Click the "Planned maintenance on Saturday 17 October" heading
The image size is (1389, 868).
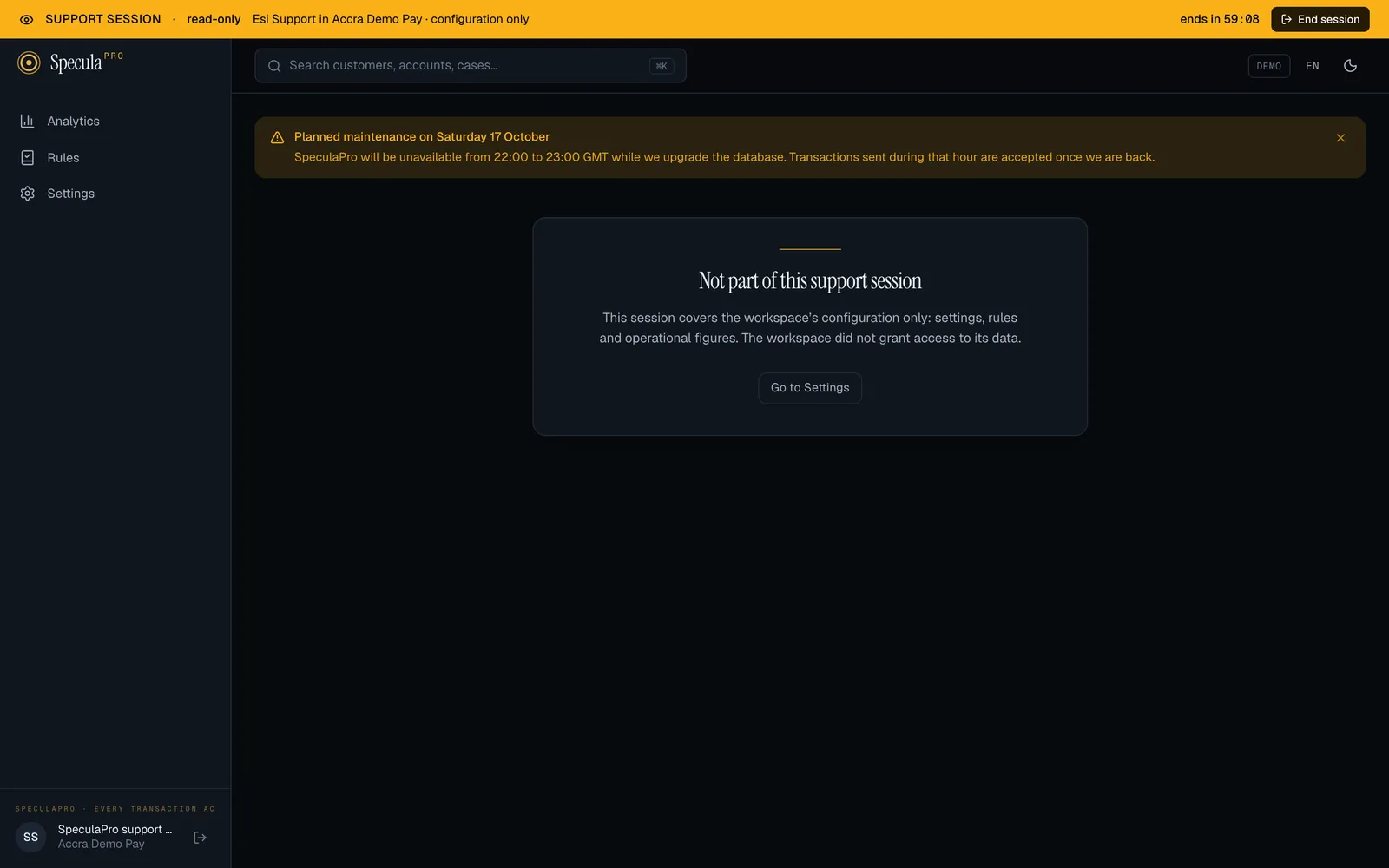(x=422, y=137)
